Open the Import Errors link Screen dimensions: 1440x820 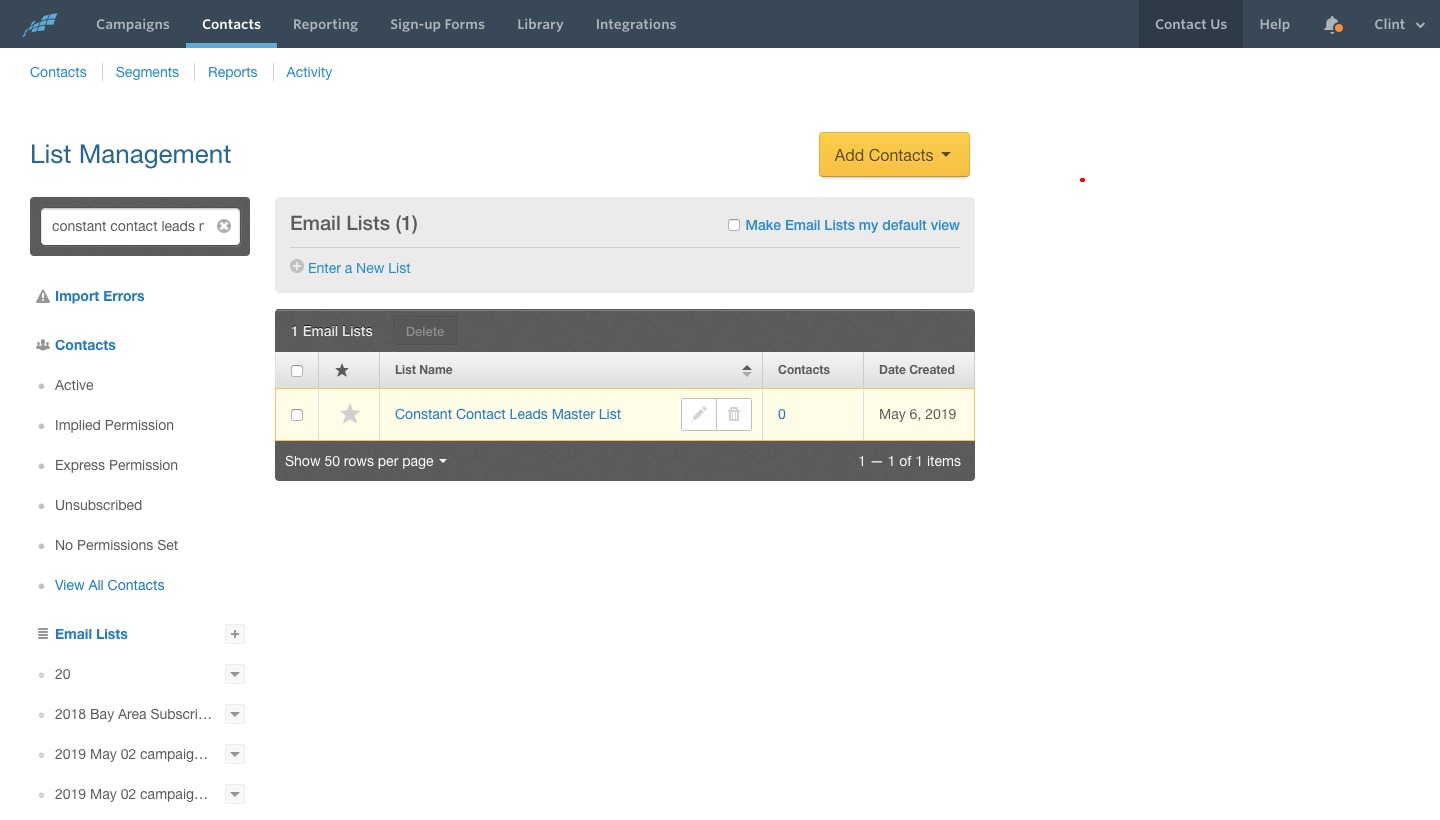coord(100,296)
